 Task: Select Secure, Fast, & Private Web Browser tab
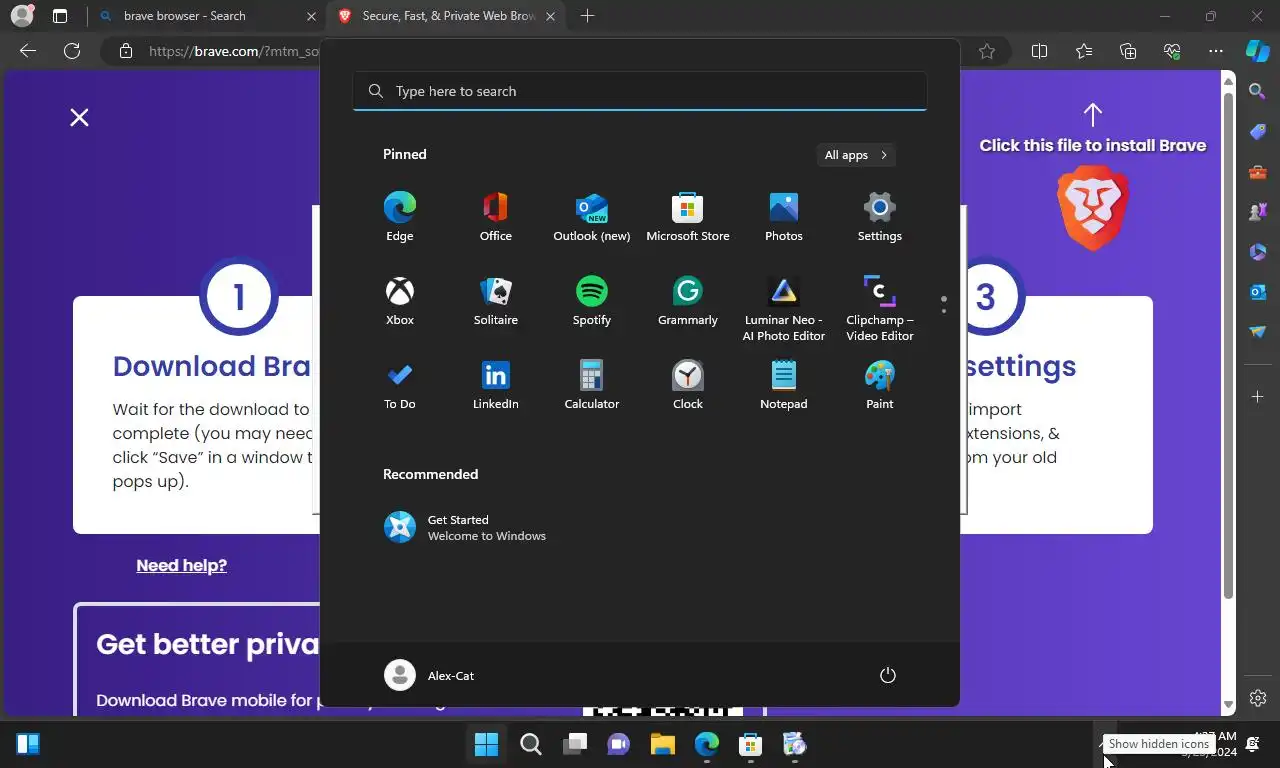click(x=448, y=16)
